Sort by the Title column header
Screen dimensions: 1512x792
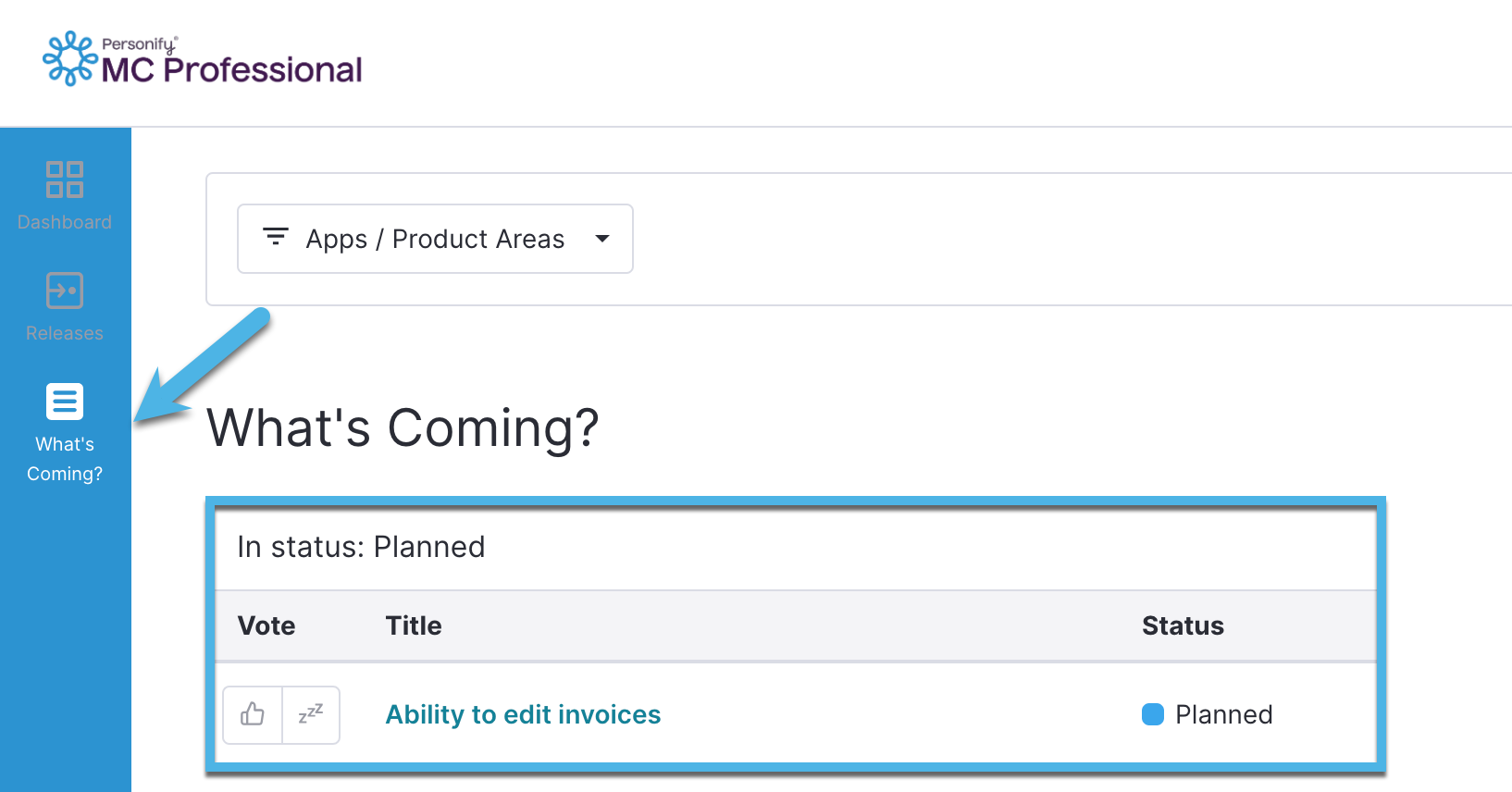[x=414, y=625]
